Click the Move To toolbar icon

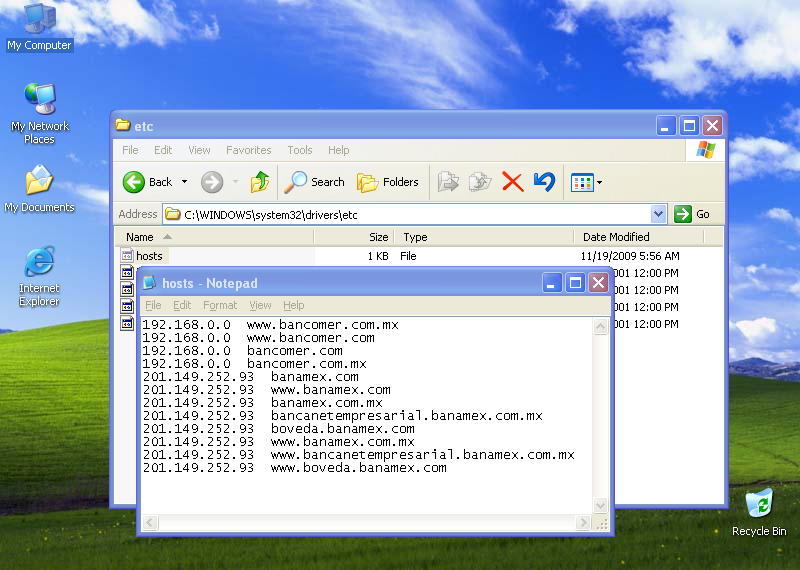pyautogui.click(x=448, y=182)
